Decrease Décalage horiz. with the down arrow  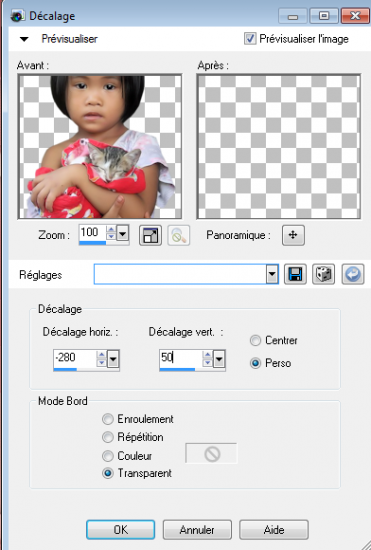click(101, 362)
